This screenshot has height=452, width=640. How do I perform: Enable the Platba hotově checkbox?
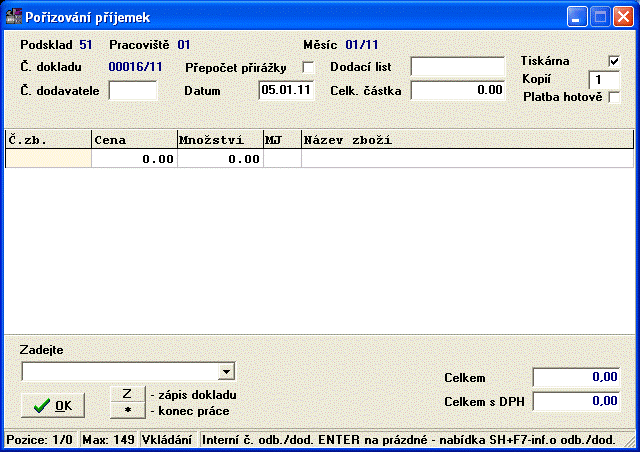coord(614,97)
